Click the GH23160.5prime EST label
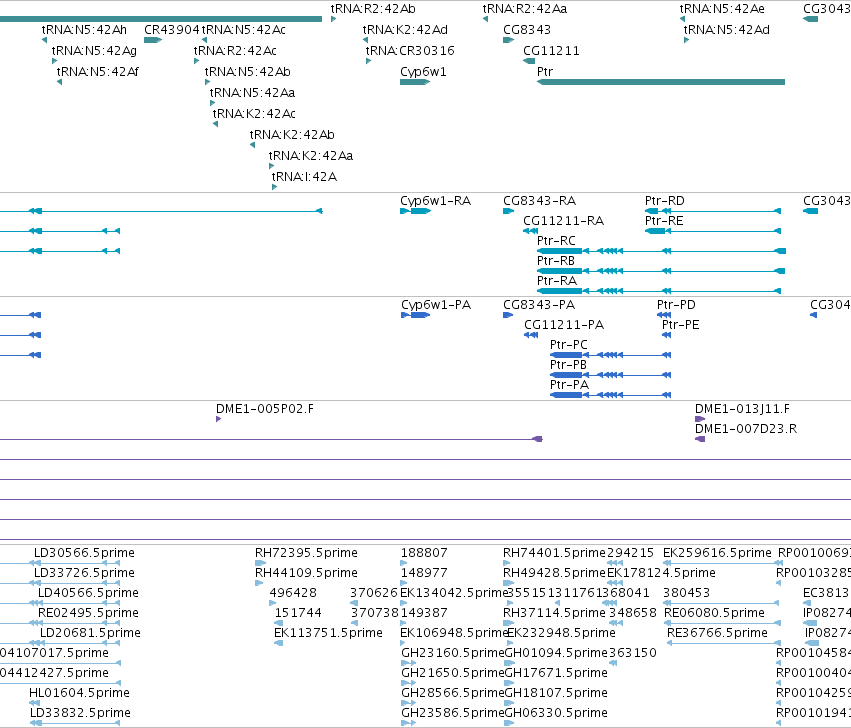Viewport: 851px width, 728px height. coord(453,653)
